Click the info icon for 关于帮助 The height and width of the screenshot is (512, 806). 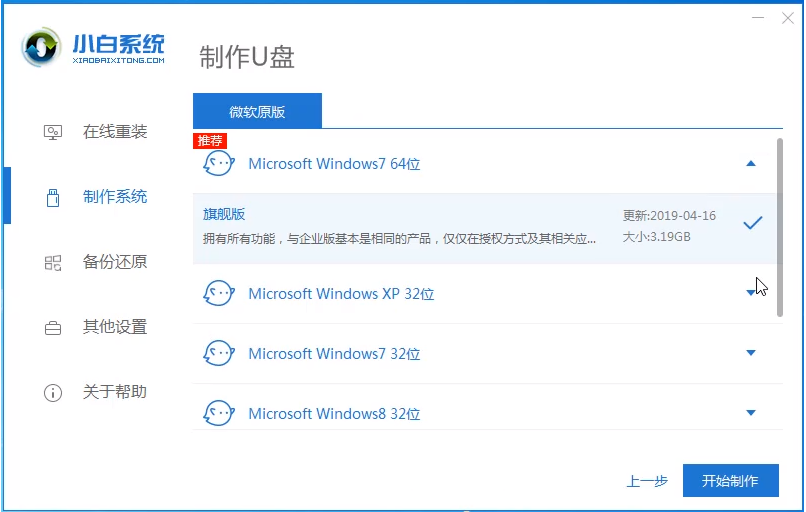[52, 393]
